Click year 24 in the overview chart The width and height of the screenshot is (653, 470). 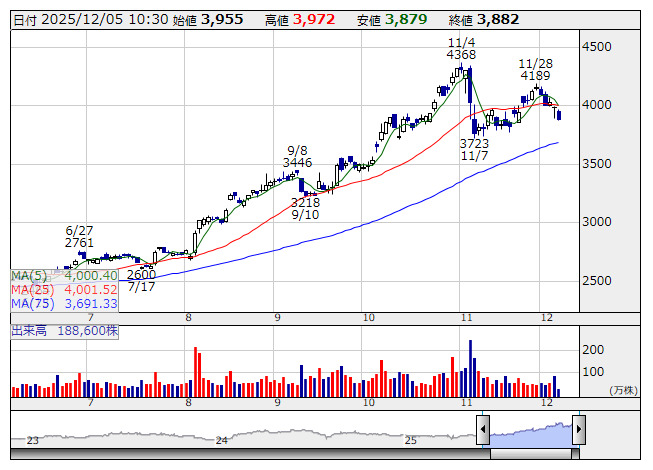pos(222,440)
